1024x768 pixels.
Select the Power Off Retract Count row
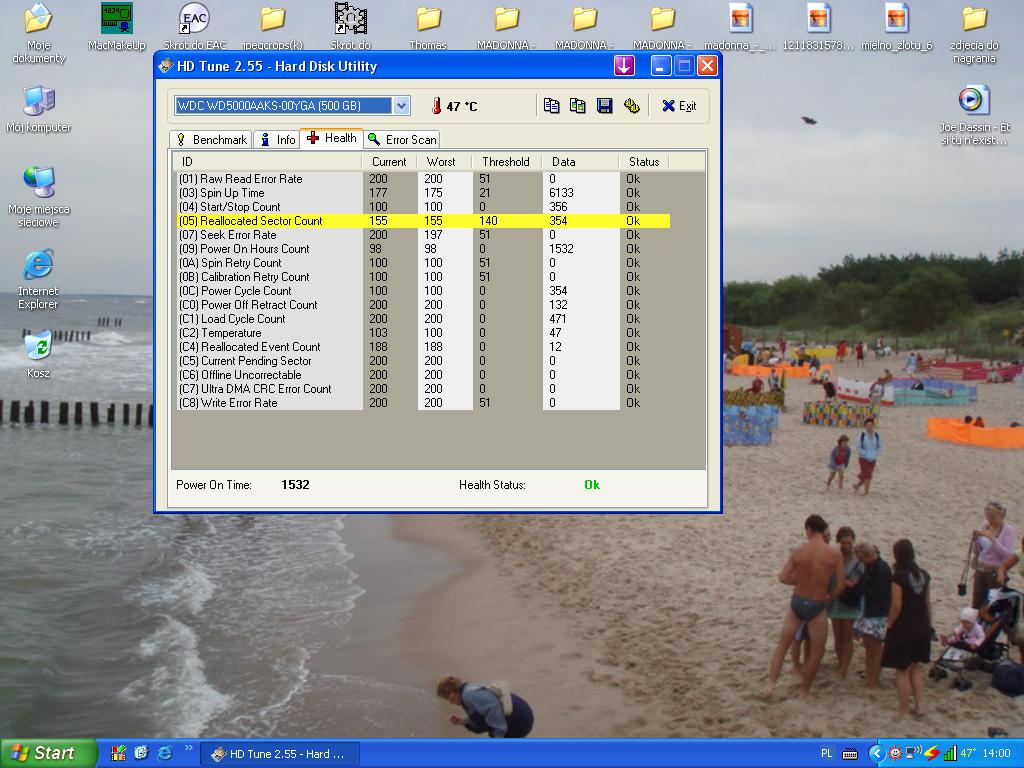[422, 304]
